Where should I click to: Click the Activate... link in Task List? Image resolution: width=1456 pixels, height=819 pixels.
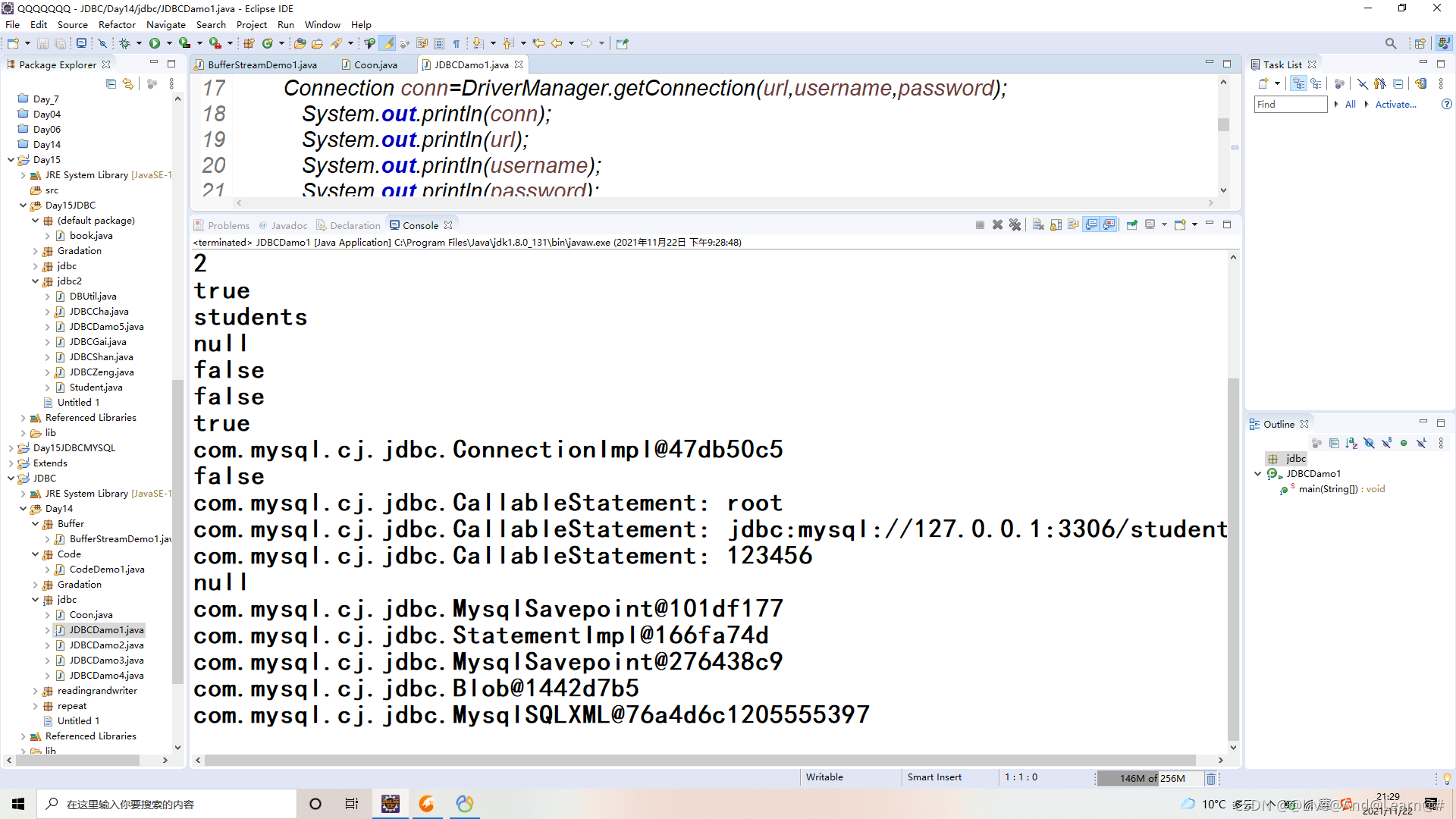click(1395, 105)
